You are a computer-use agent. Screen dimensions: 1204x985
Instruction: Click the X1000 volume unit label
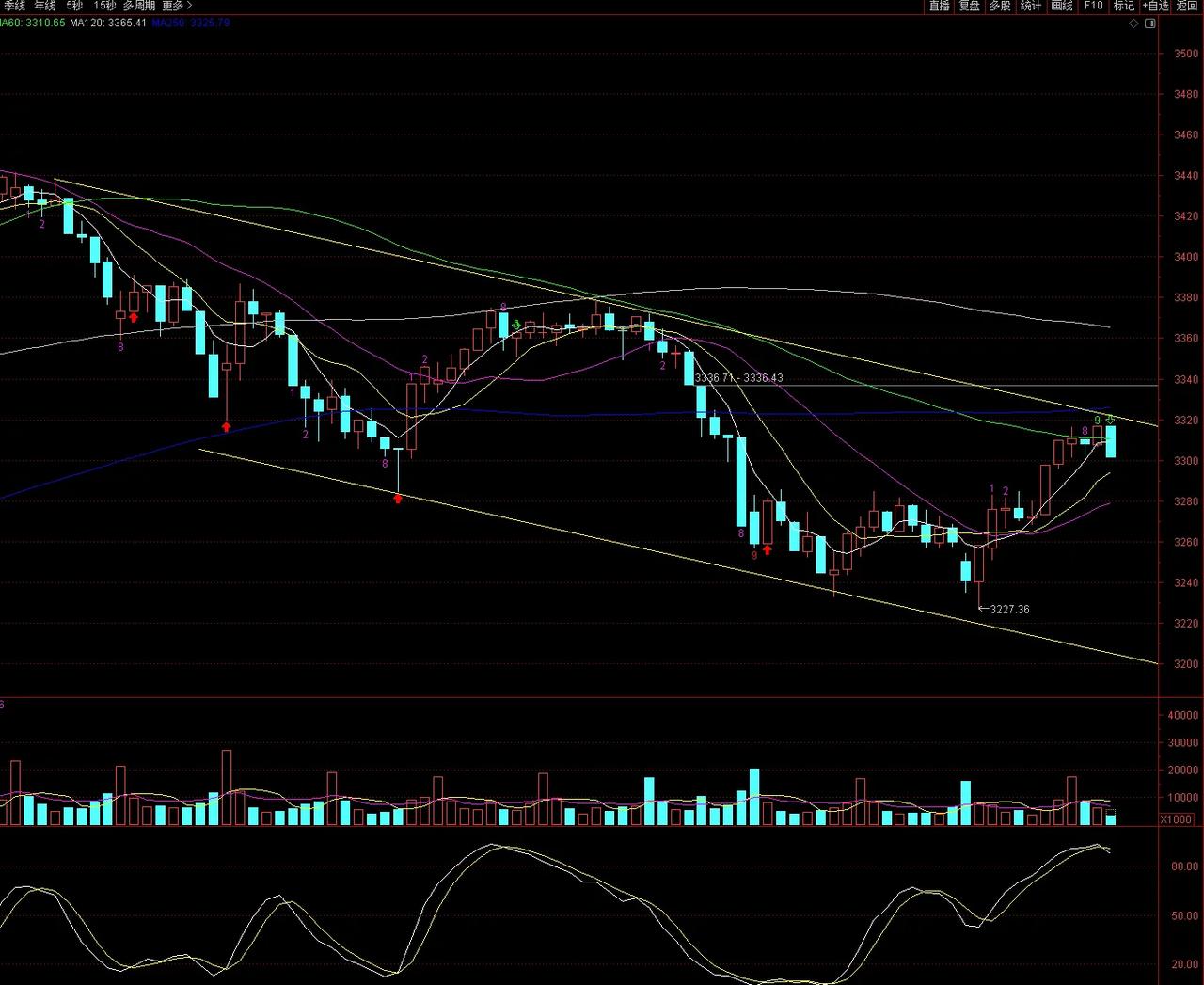point(1177,819)
